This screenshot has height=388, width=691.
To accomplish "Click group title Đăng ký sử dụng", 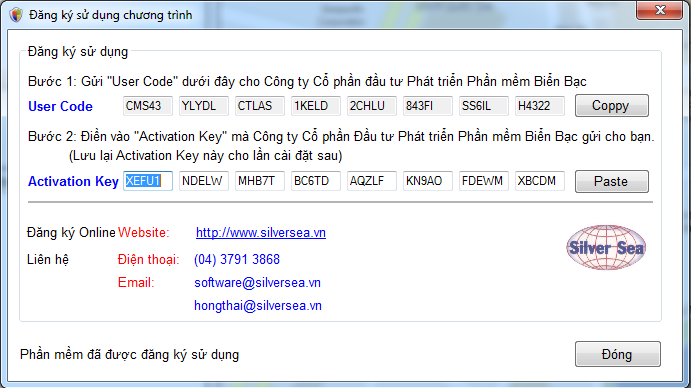I will 78,52.
